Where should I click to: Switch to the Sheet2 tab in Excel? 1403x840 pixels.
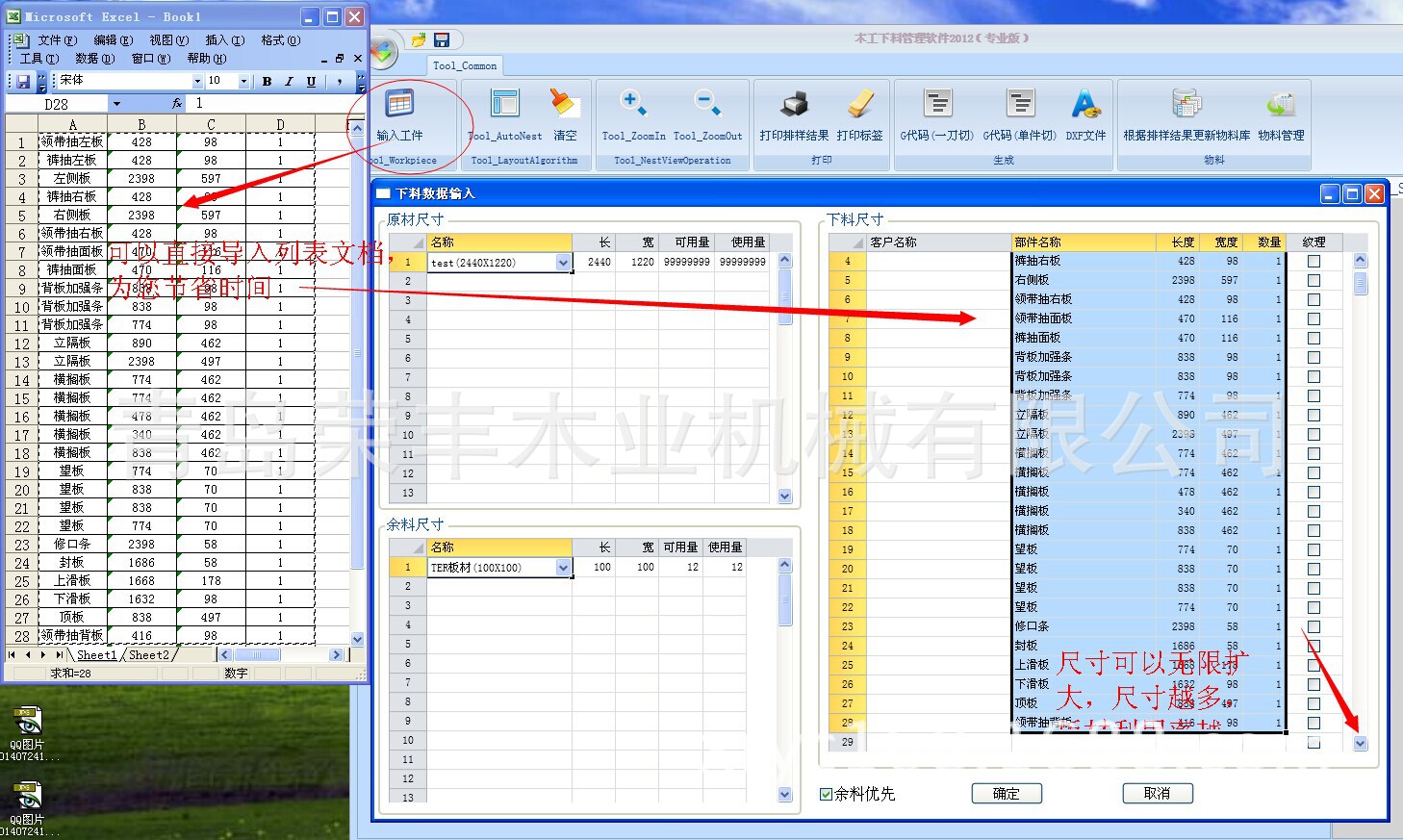pyautogui.click(x=149, y=655)
